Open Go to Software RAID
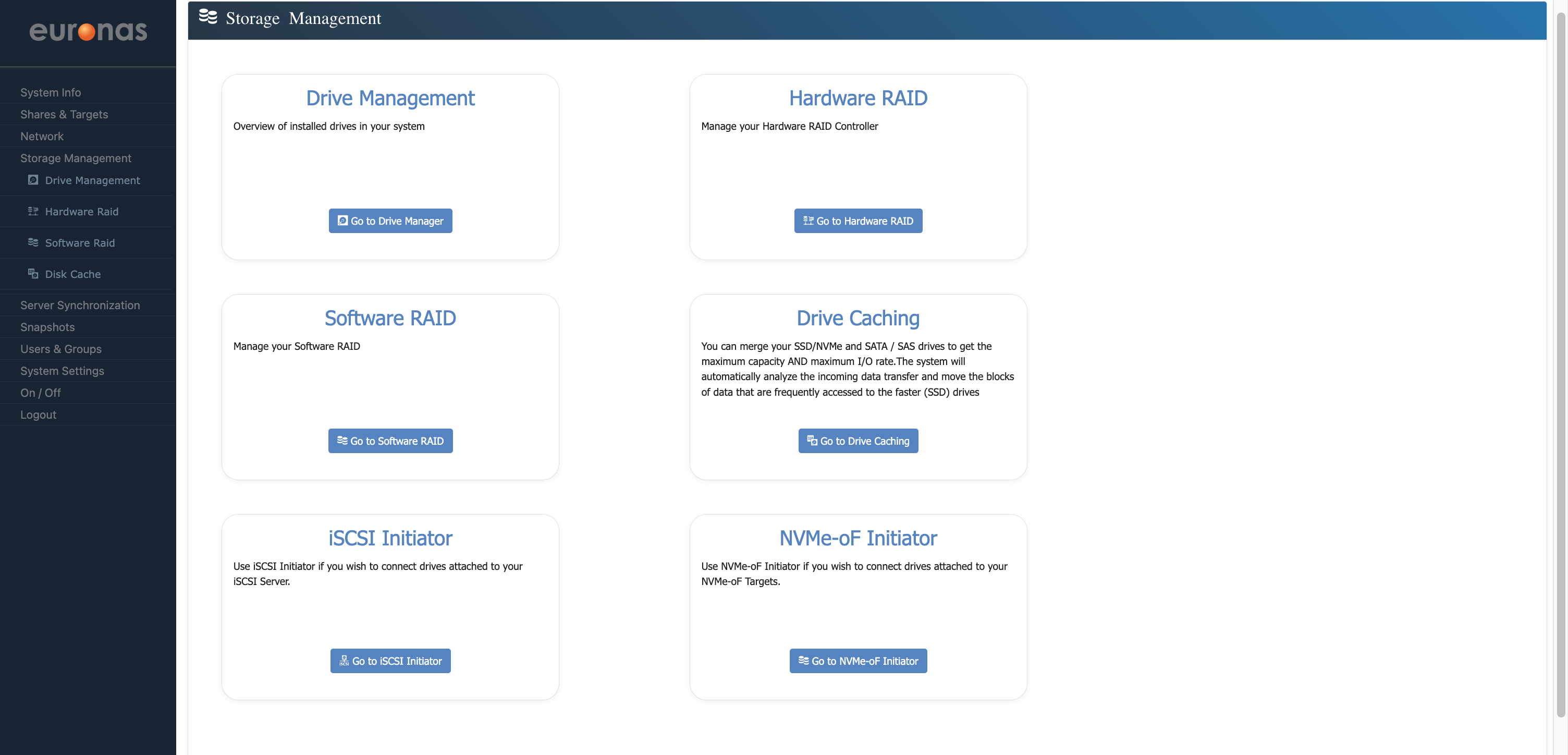1568x755 pixels. [x=390, y=441]
